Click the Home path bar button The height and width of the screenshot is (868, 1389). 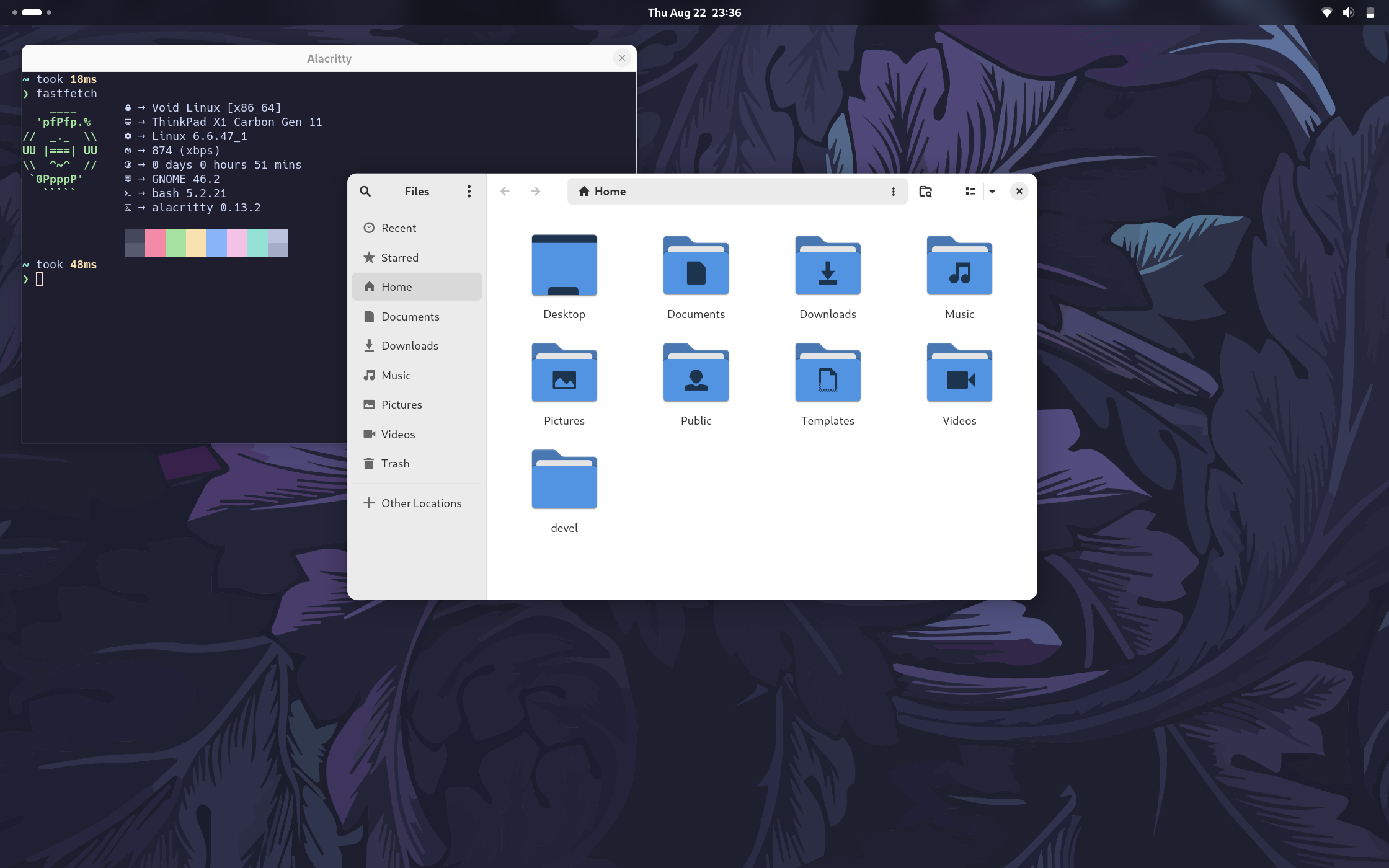(x=602, y=192)
